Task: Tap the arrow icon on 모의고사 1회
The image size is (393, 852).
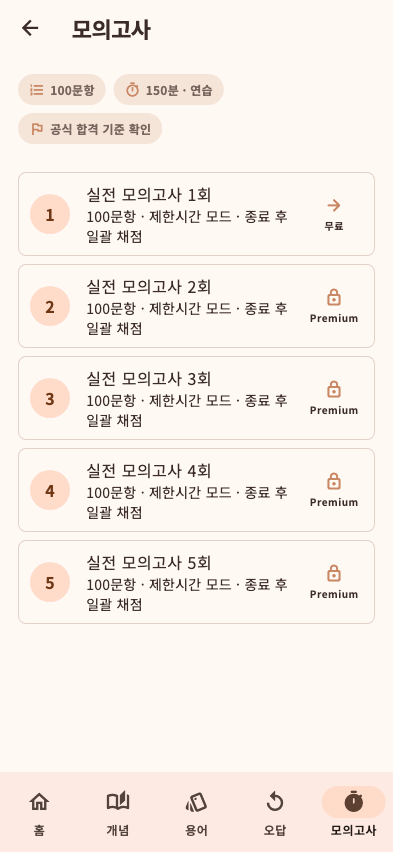Action: tap(334, 205)
